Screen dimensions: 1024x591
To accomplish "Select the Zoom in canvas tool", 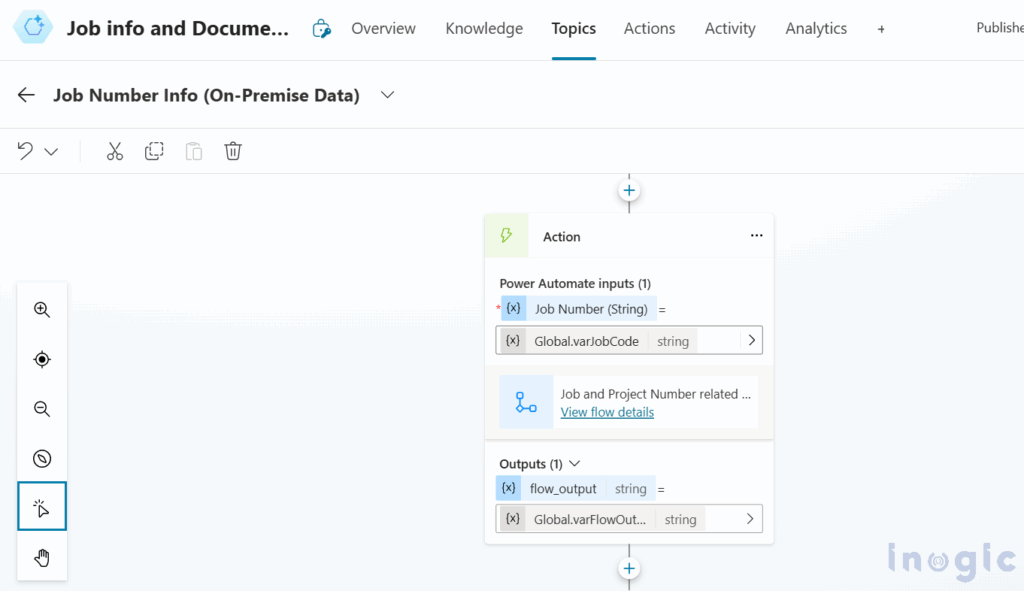I will point(41,309).
